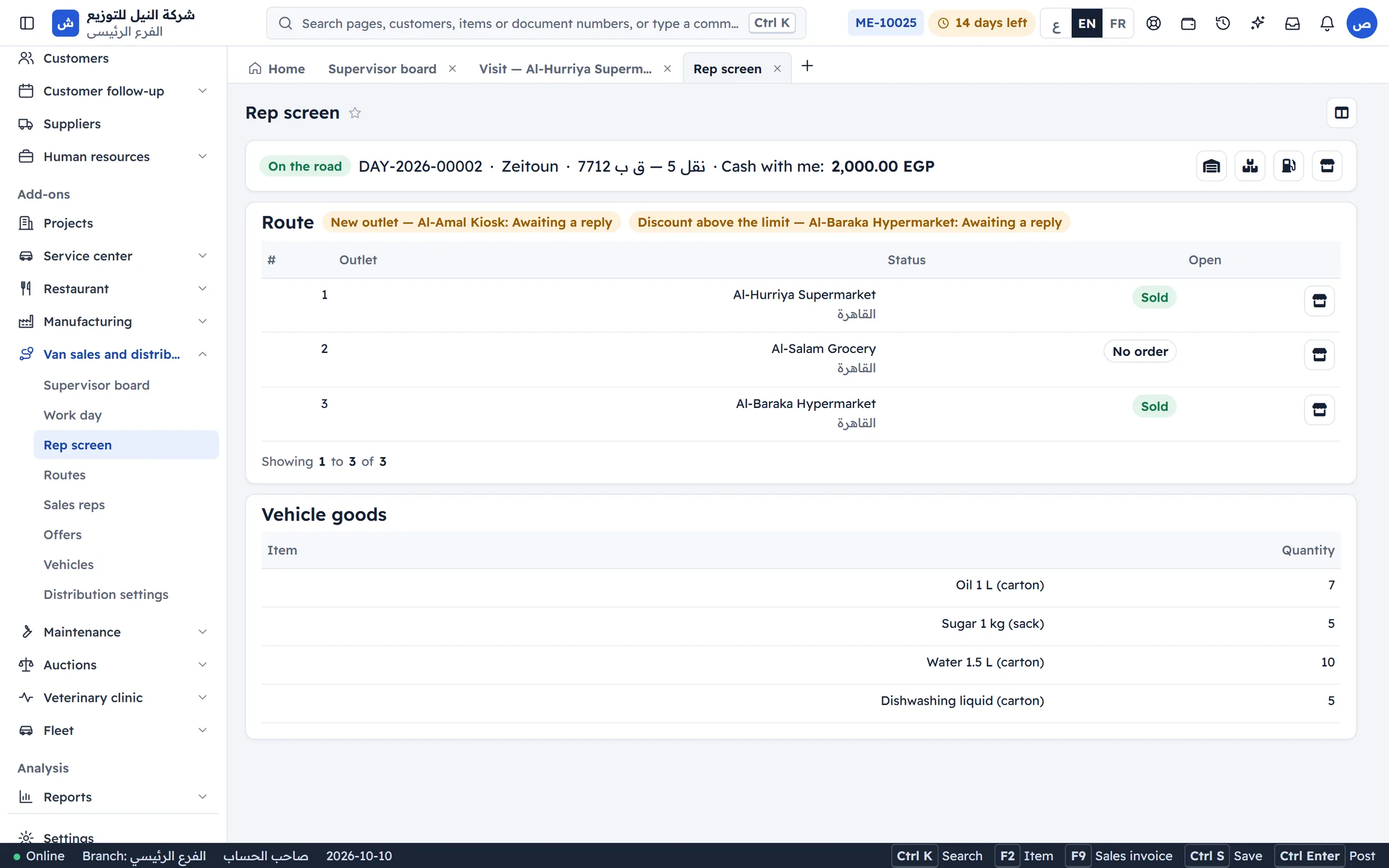Open the recent history clock icon
Image resolution: width=1389 pixels, height=868 pixels.
(1223, 23)
